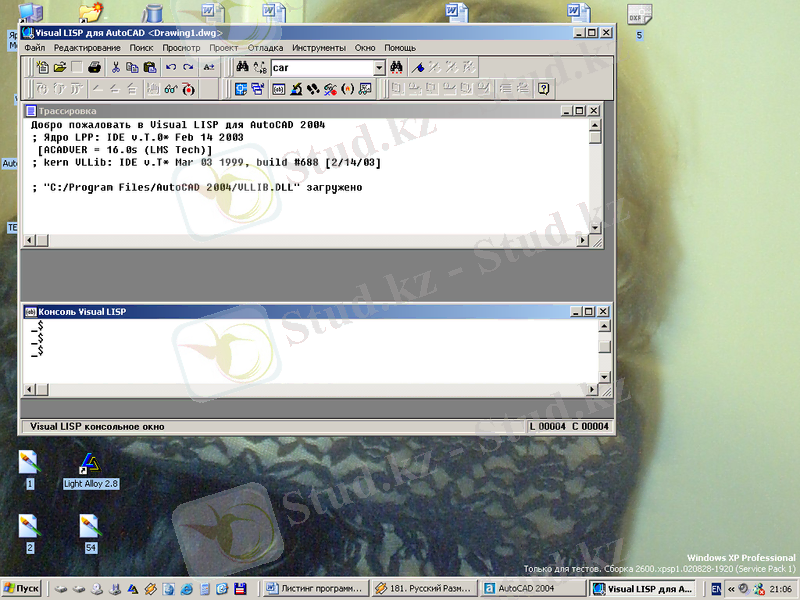
Task: Click the Paste clipboard icon
Action: coord(150,67)
